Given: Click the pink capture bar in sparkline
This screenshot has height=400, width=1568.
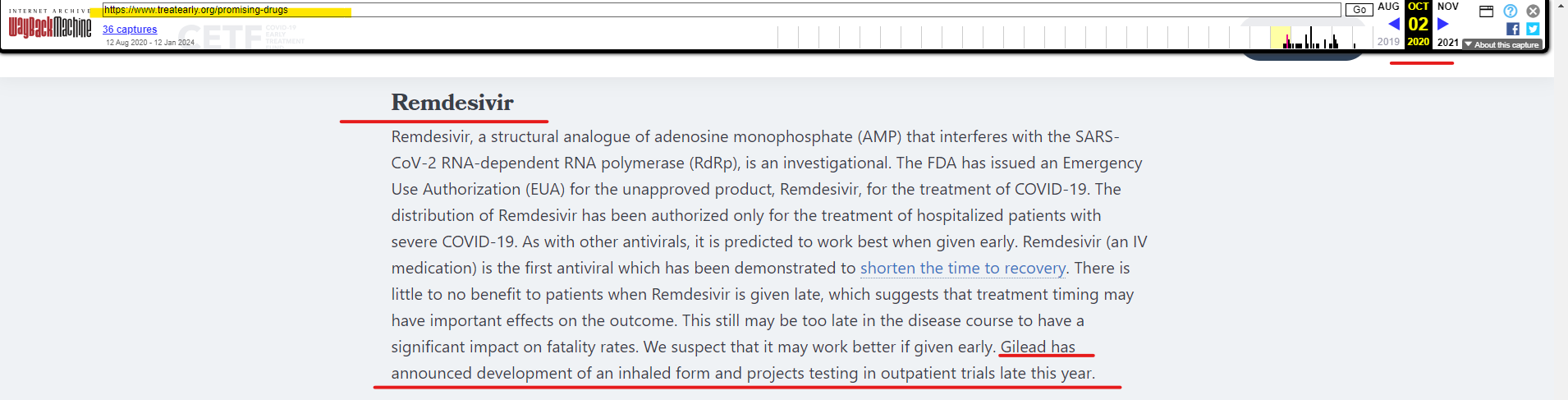Looking at the screenshot, I should (x=1286, y=40).
